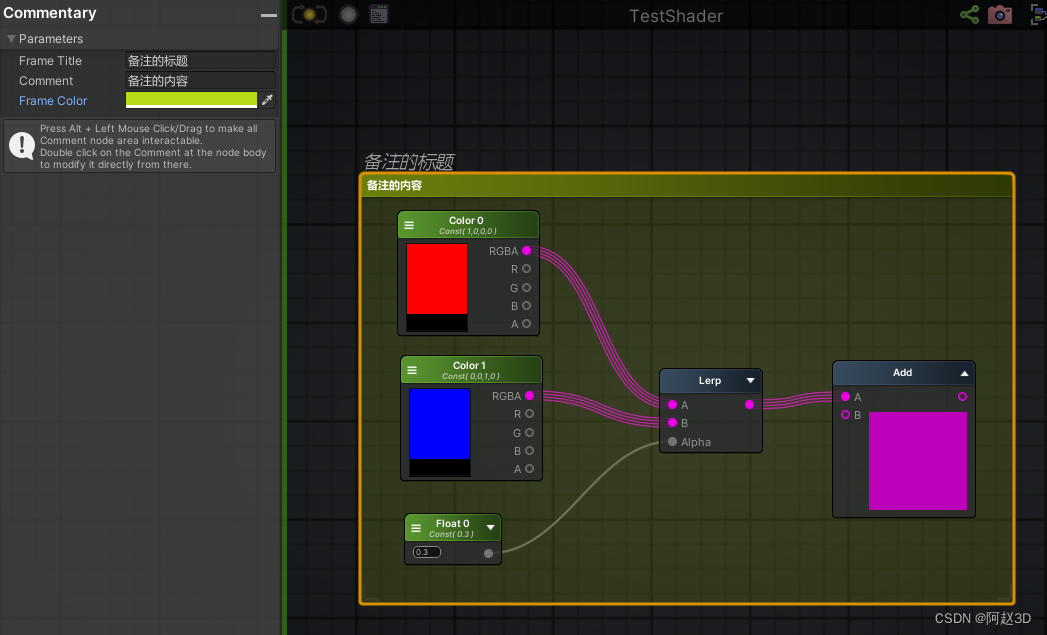Image resolution: width=1047 pixels, height=635 pixels.
Task: Click the comment frame header bar
Action: point(686,186)
